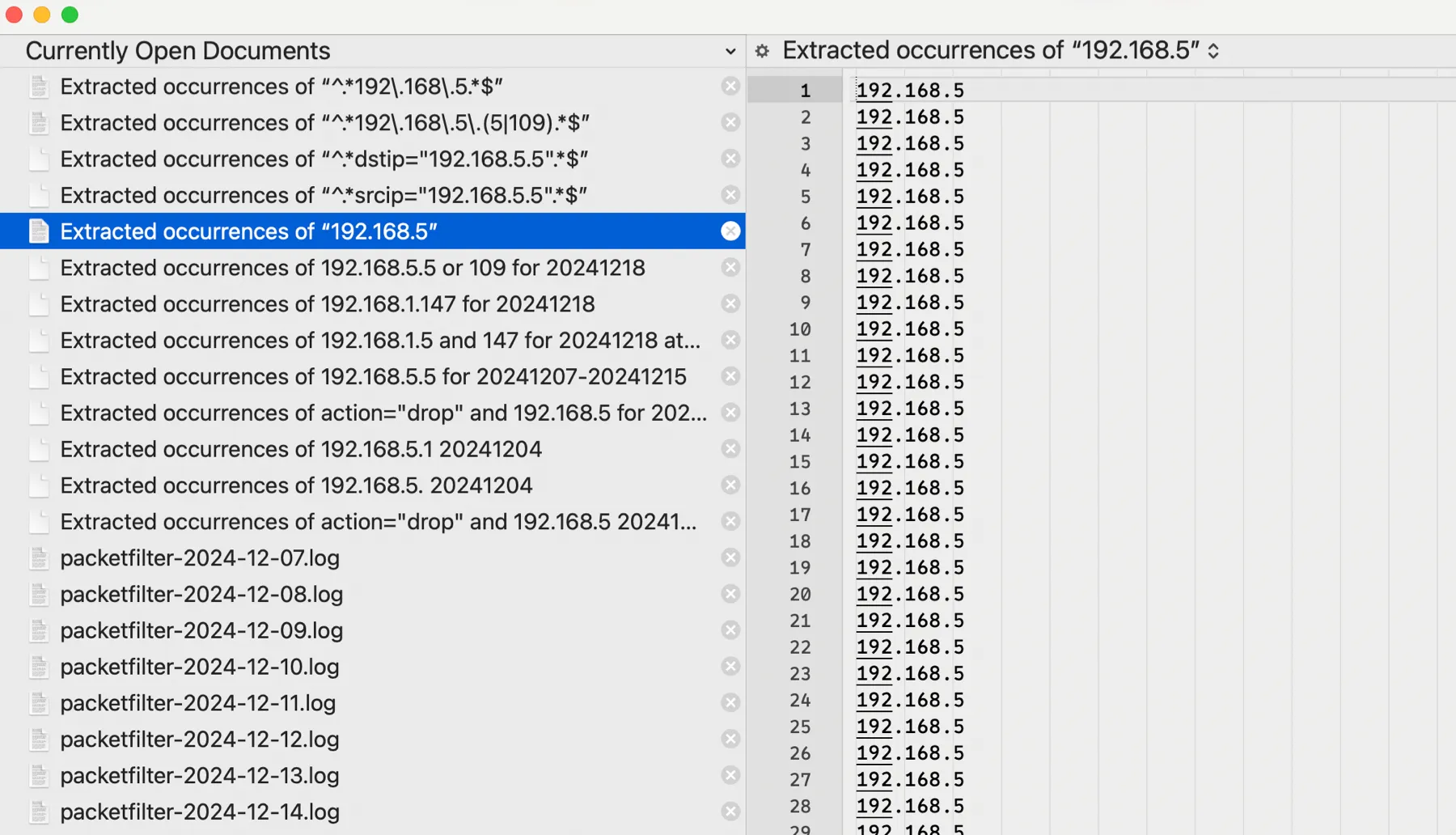Click the file icon beside the "^*192\.168\.5.*$" extraction entry

point(39,87)
